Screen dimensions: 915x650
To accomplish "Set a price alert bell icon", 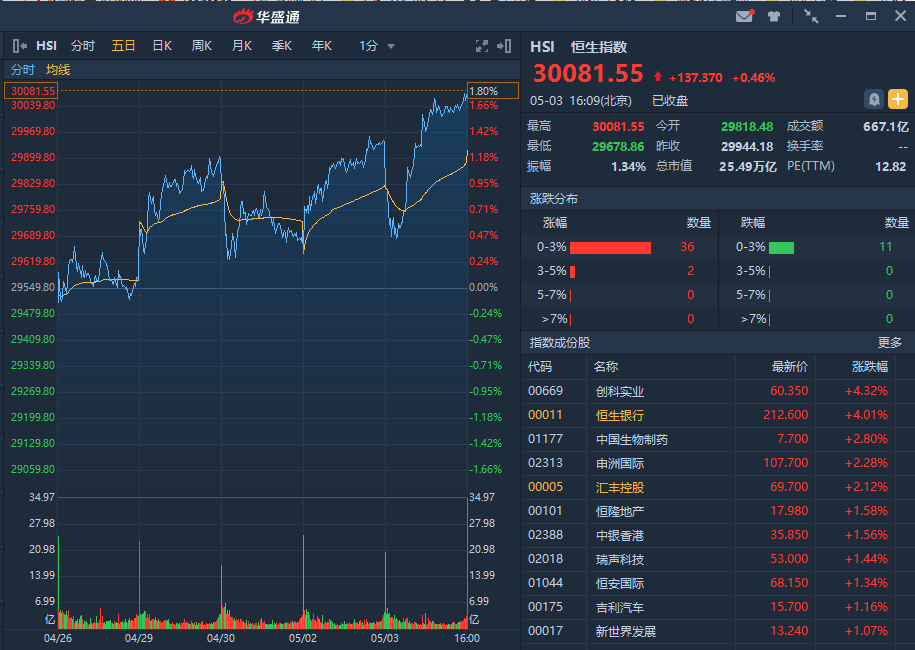I will point(874,99).
